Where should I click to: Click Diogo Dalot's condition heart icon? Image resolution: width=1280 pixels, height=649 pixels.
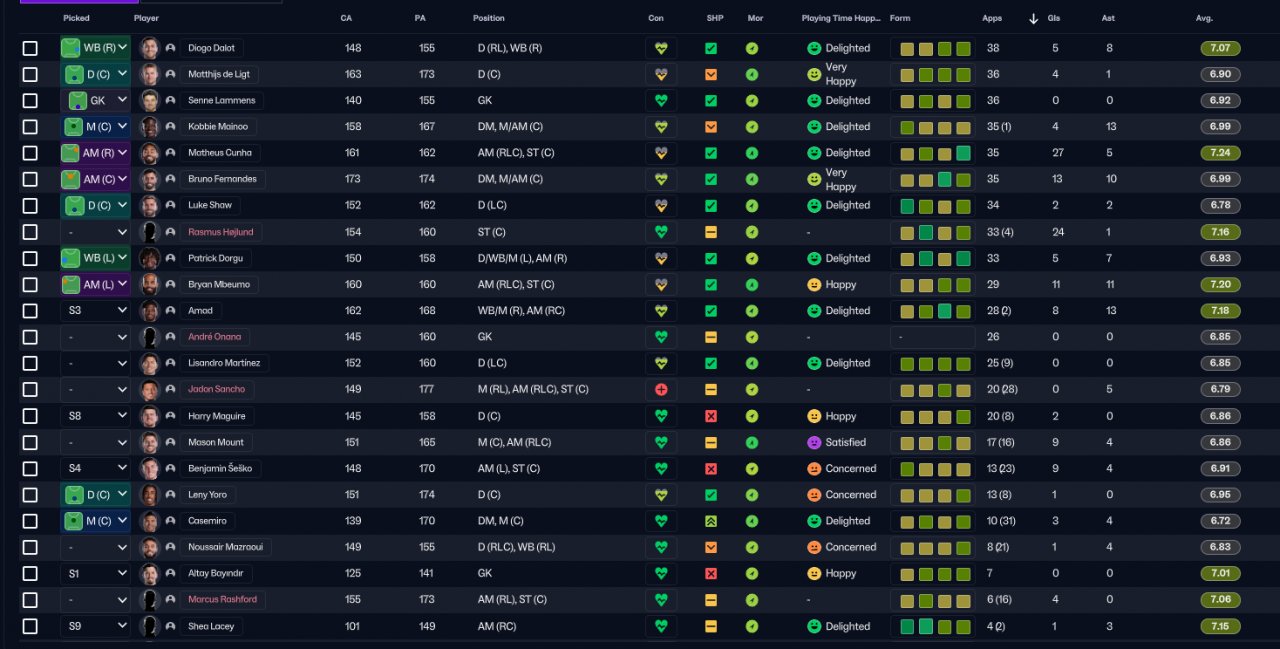click(x=661, y=48)
